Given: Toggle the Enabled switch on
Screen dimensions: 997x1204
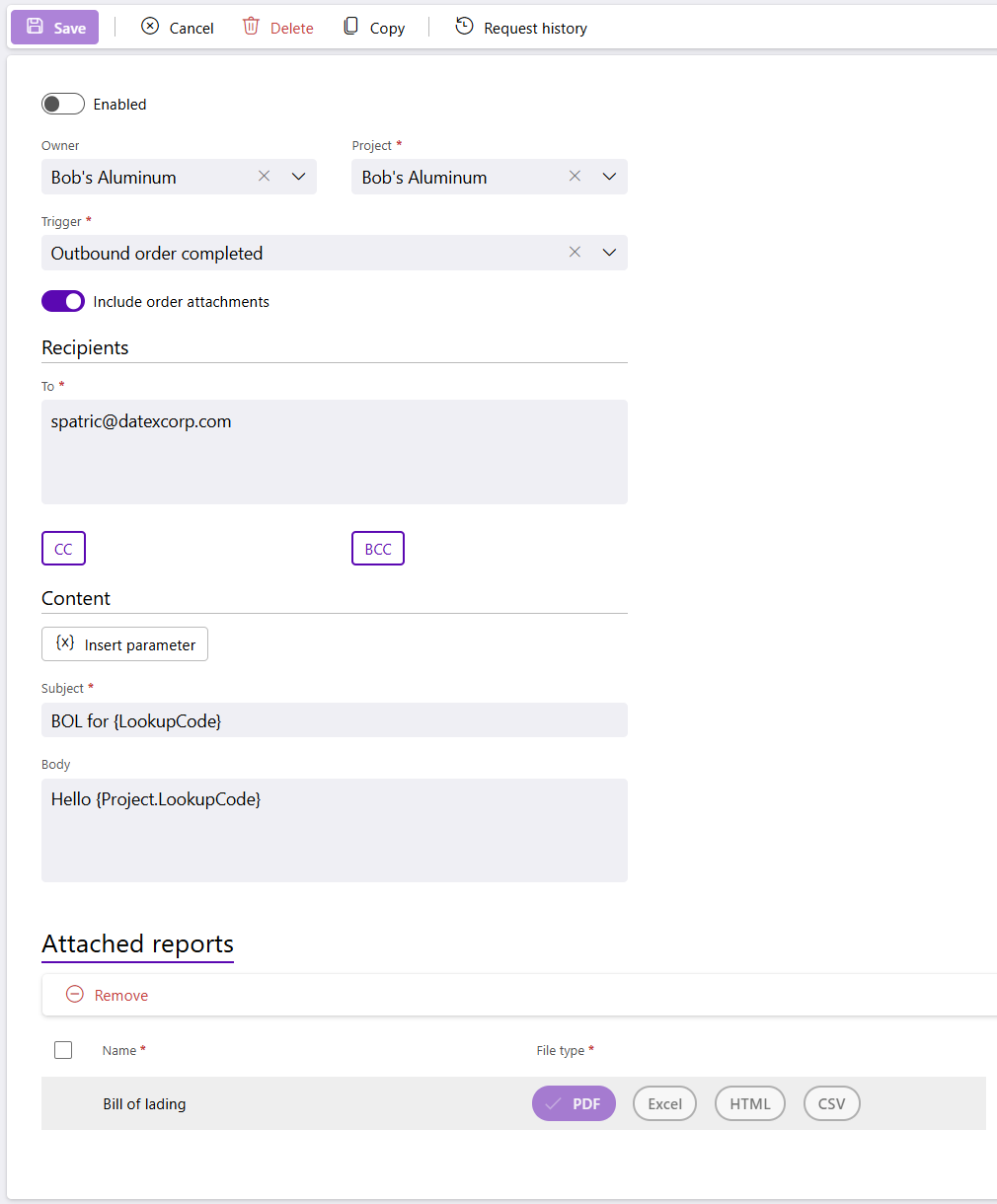Looking at the screenshot, I should click(63, 104).
